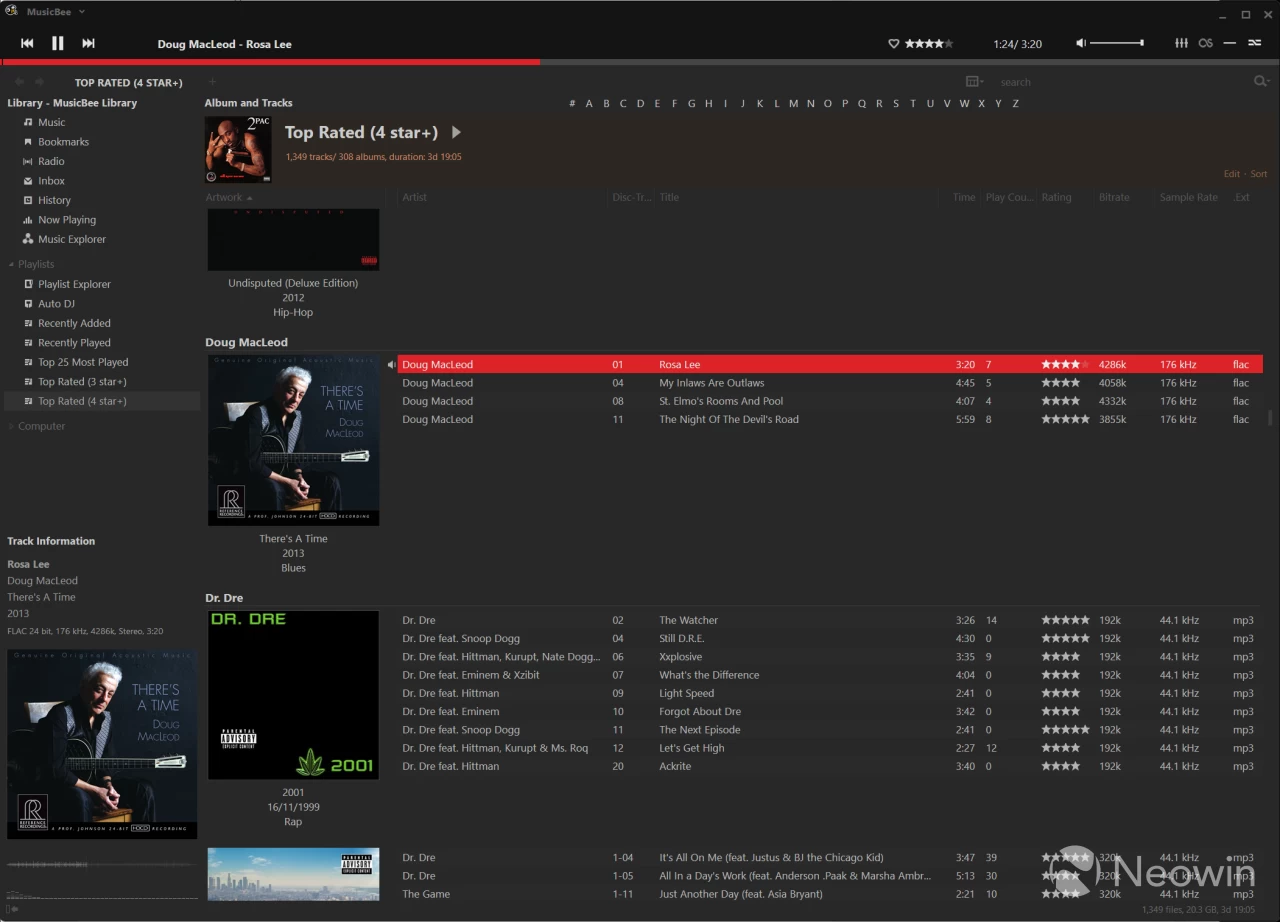This screenshot has height=922, width=1280.
Task: Open Radio in the sidebar
Action: pyautogui.click(x=51, y=161)
